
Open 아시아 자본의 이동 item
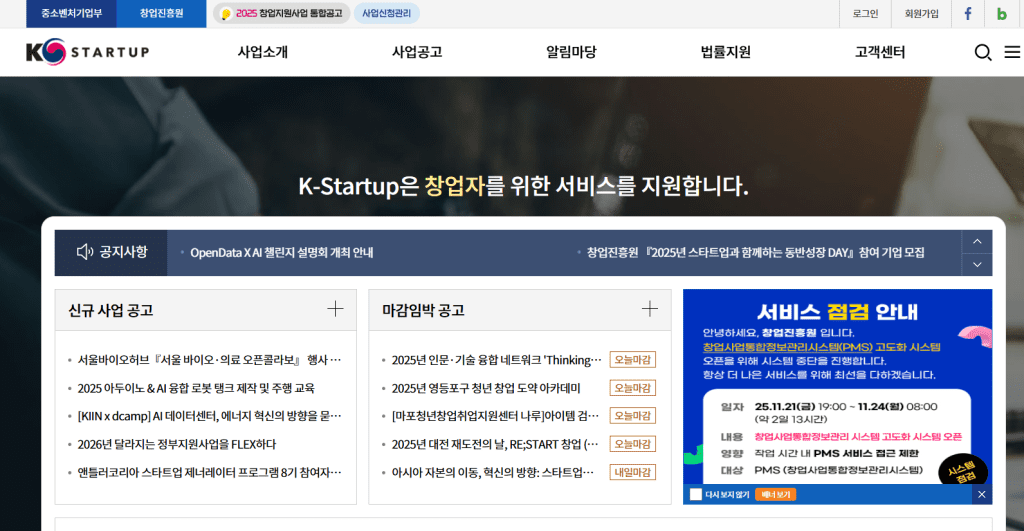(x=493, y=472)
